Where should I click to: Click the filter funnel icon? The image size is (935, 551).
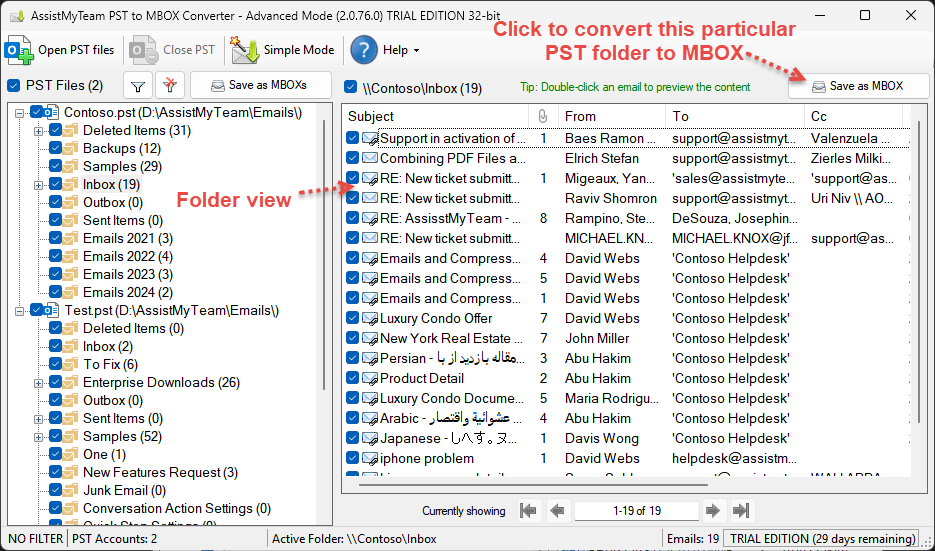point(138,86)
